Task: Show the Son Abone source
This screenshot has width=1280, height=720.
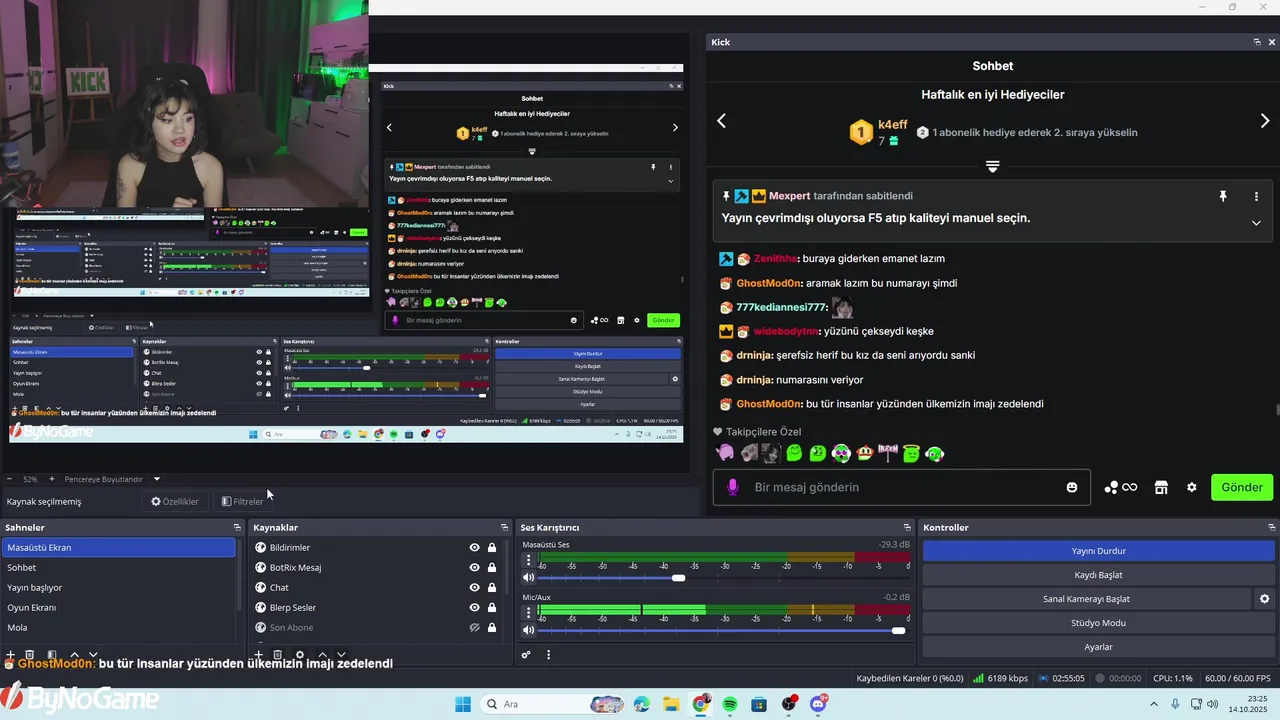Action: (x=475, y=627)
